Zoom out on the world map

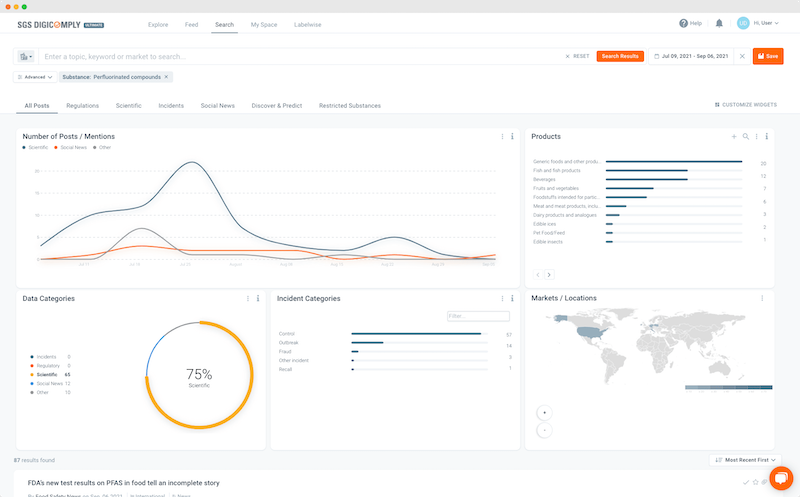pyautogui.click(x=544, y=430)
